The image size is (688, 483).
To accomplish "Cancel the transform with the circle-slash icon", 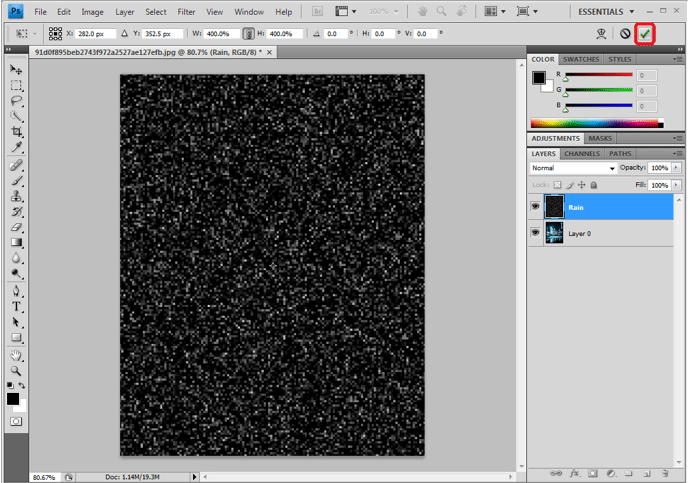I will pyautogui.click(x=625, y=33).
